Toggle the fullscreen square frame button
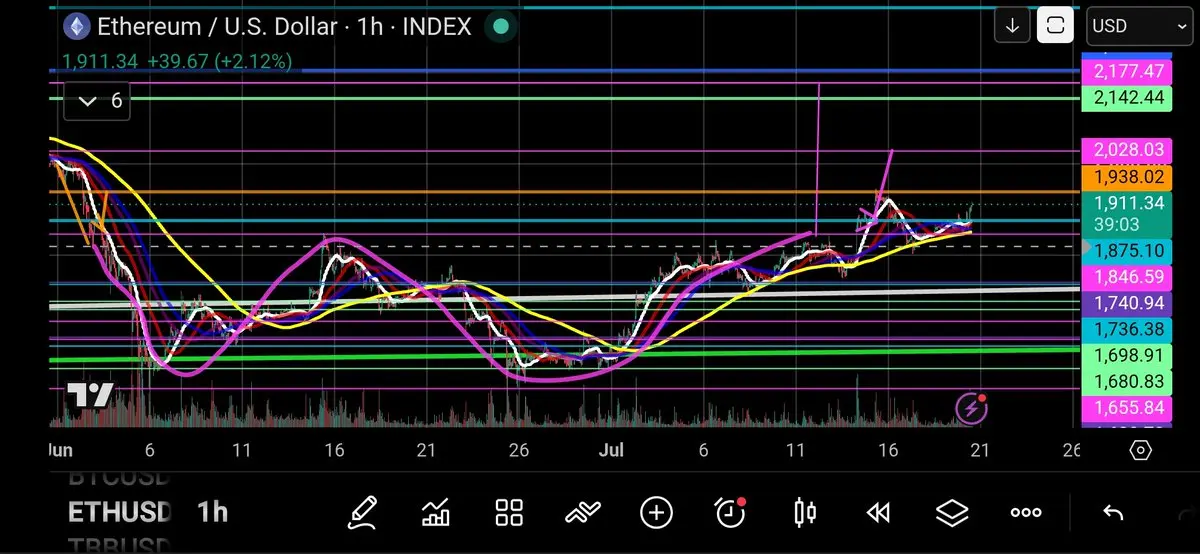This screenshot has width=1200, height=554. (1055, 26)
